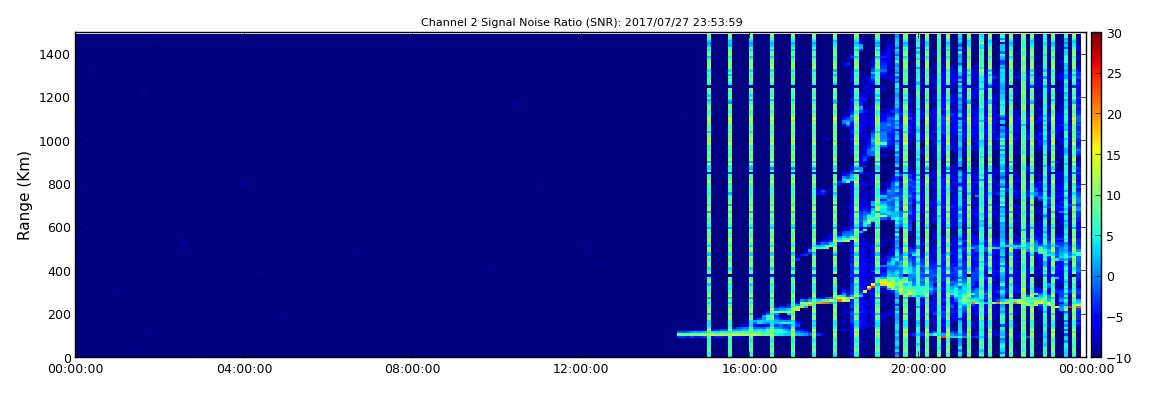This screenshot has height=407, width=1150.
Task: Click the 800 range tick label
Action: click(x=59, y=184)
